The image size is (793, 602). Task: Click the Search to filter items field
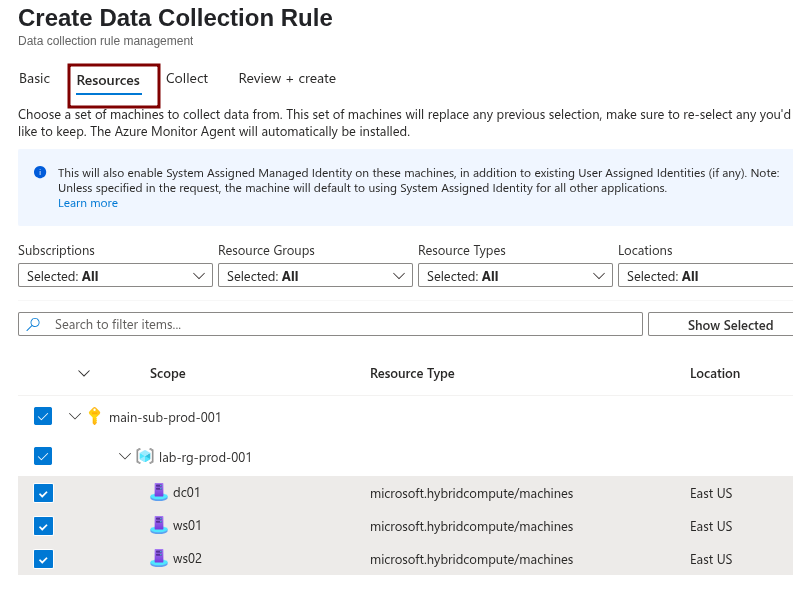click(x=330, y=324)
